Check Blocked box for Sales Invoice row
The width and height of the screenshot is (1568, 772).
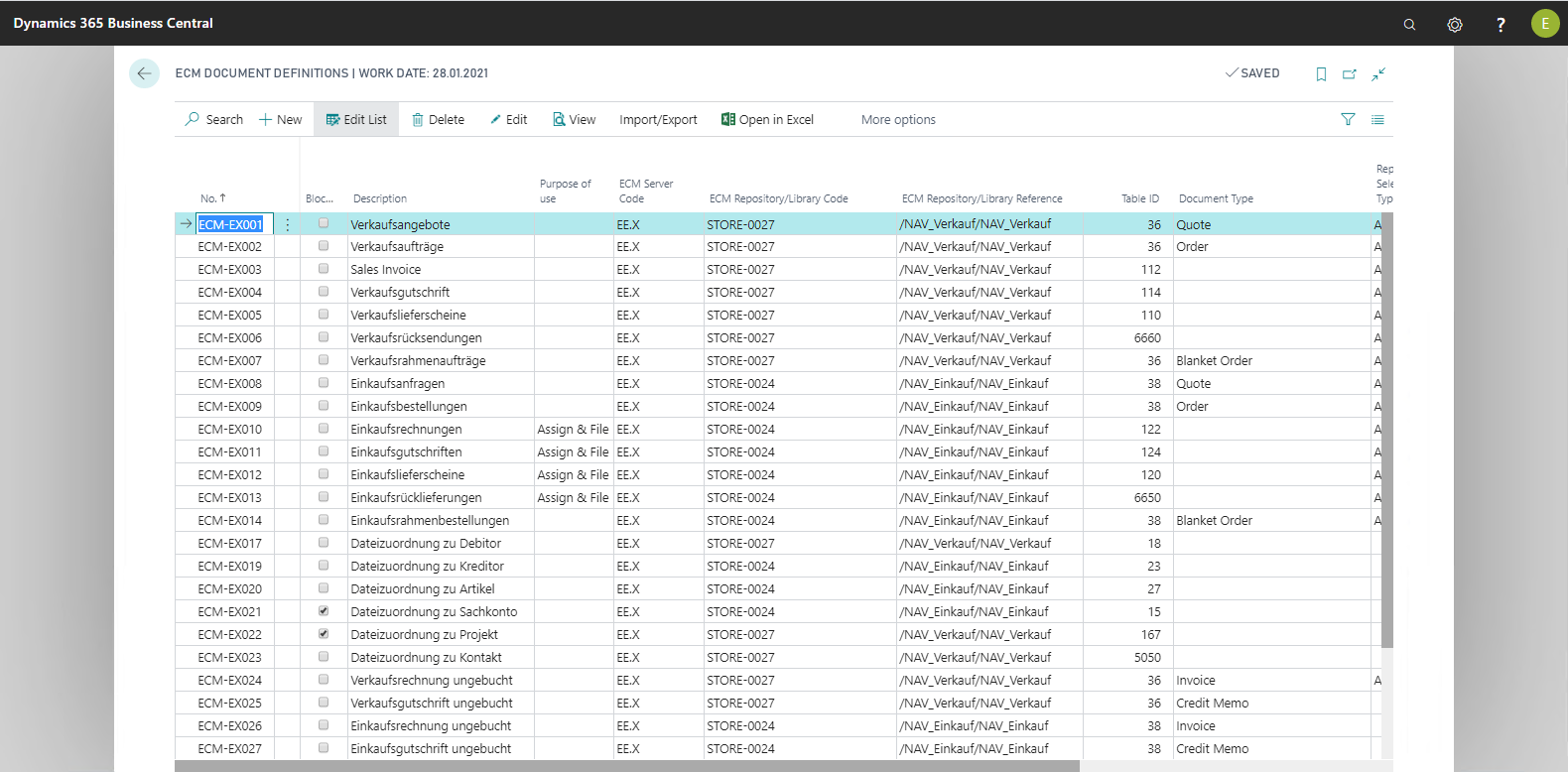click(x=324, y=269)
